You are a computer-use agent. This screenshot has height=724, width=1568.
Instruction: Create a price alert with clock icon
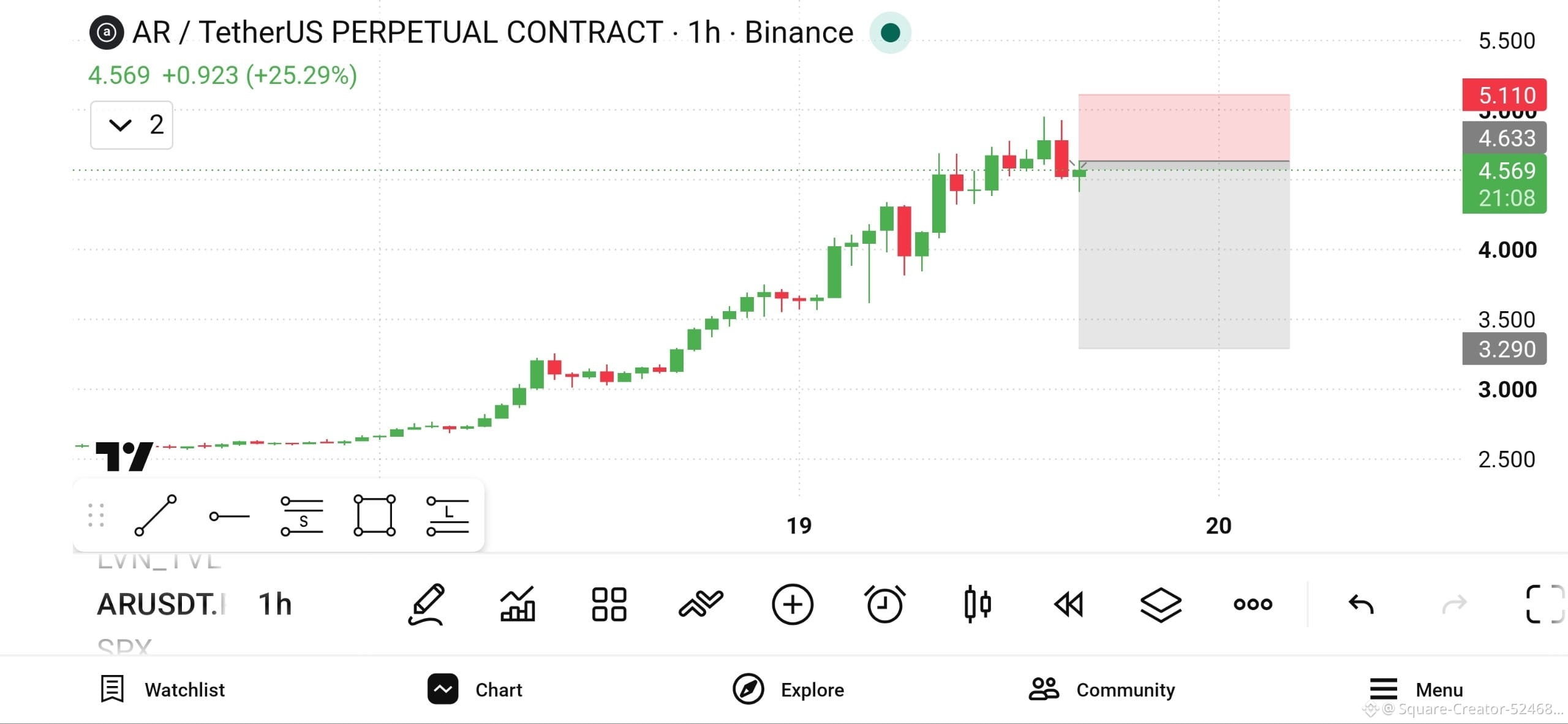(884, 604)
